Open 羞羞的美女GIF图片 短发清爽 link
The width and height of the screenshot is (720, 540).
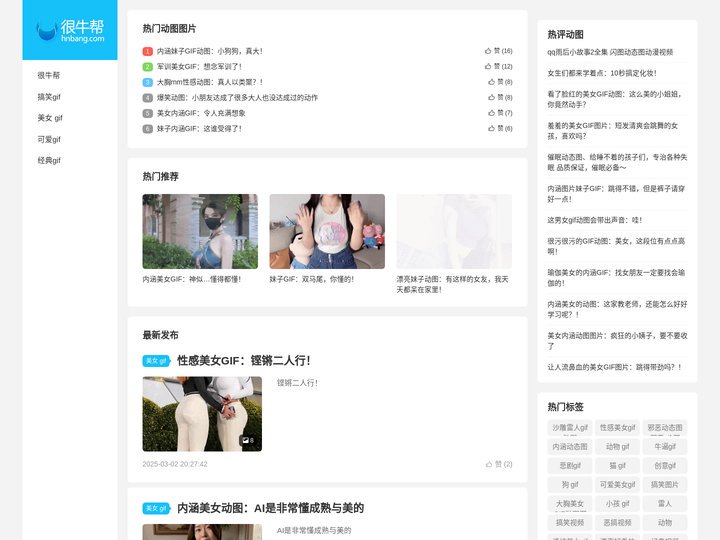[613, 131]
